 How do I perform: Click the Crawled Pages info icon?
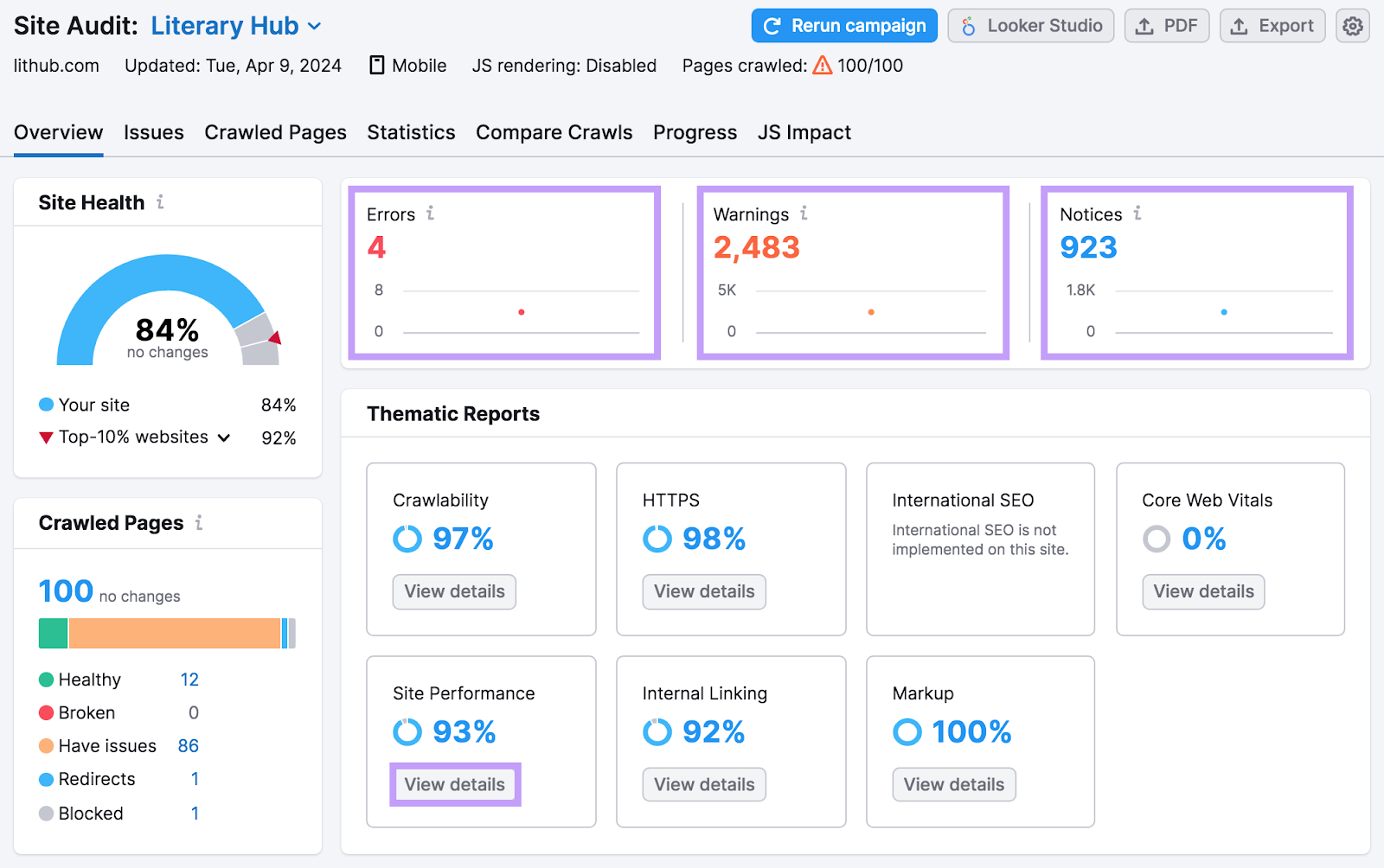click(x=200, y=522)
